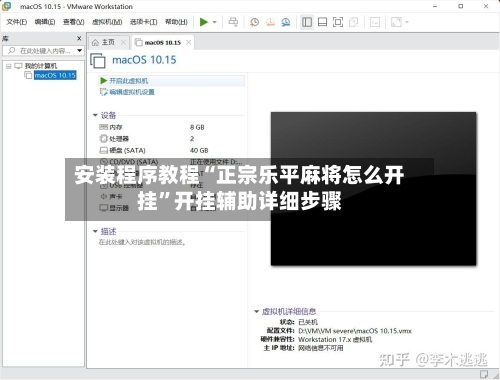
Task: Open the 编辑(E) menu
Action: 45,22
